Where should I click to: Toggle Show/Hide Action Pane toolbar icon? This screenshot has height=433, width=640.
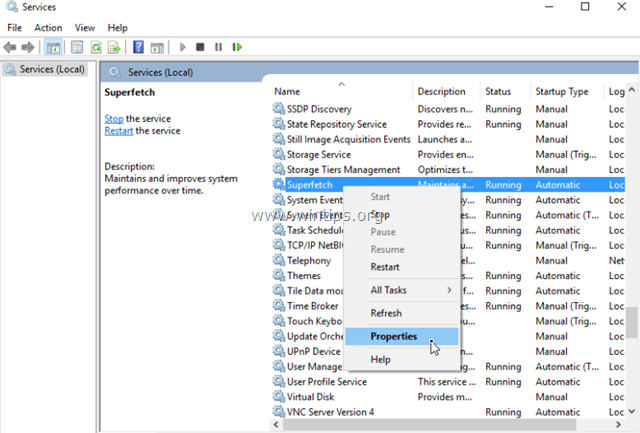pyautogui.click(x=157, y=47)
